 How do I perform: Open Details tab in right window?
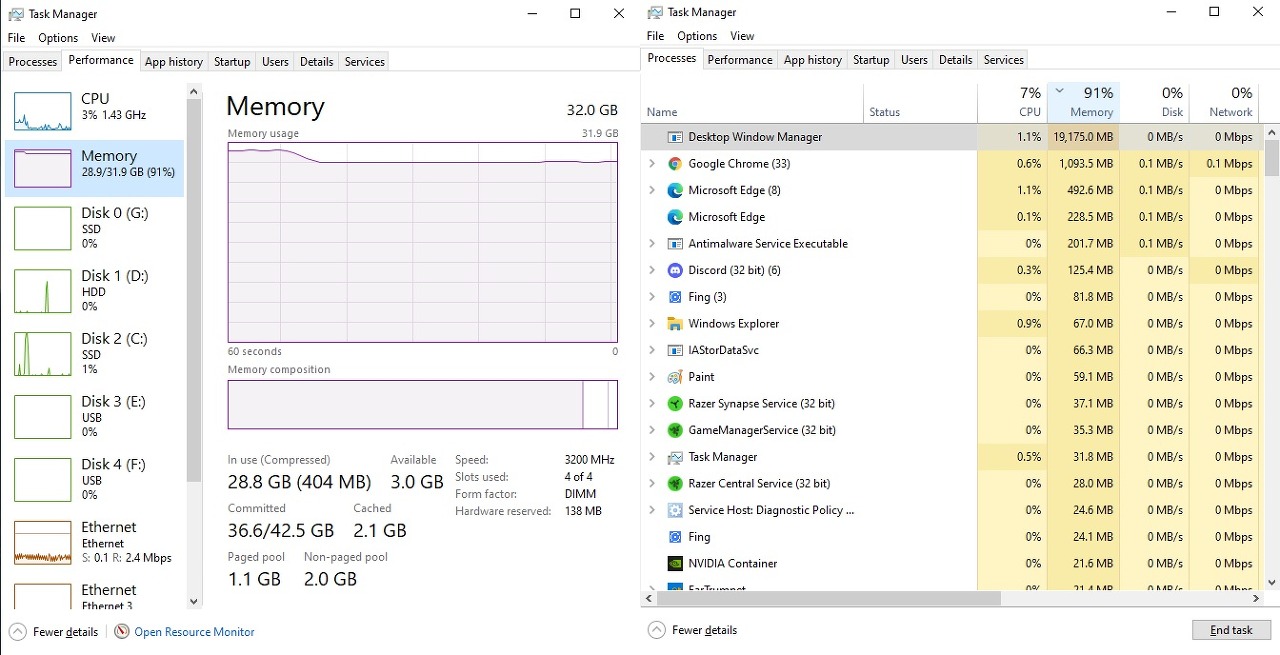[955, 60]
